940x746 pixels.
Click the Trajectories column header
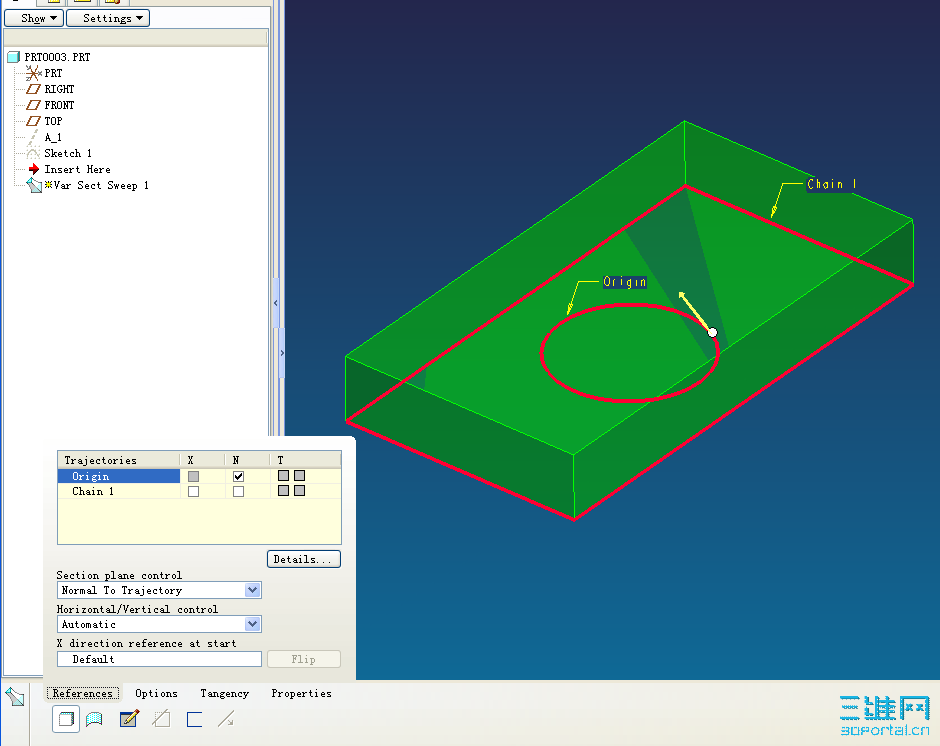[x=119, y=460]
